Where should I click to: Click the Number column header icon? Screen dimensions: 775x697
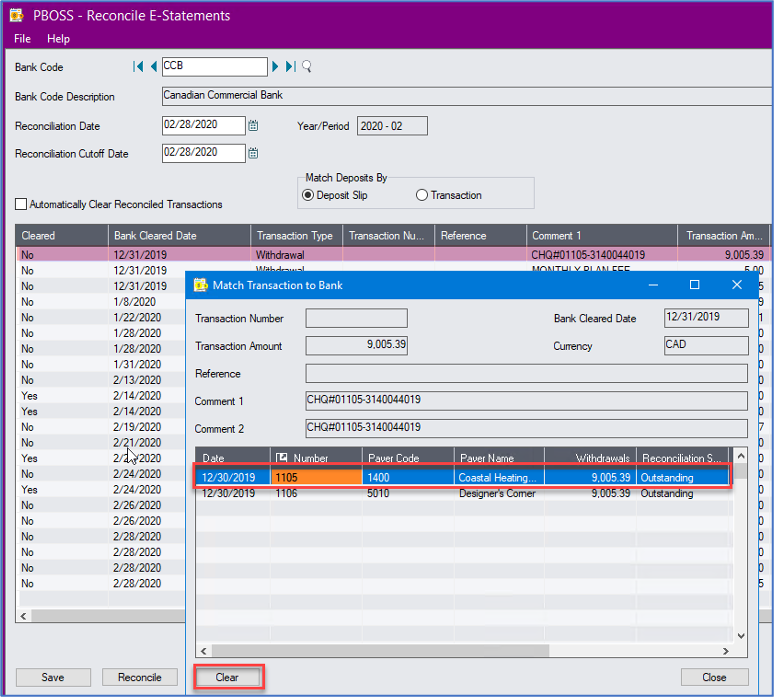pyautogui.click(x=281, y=458)
